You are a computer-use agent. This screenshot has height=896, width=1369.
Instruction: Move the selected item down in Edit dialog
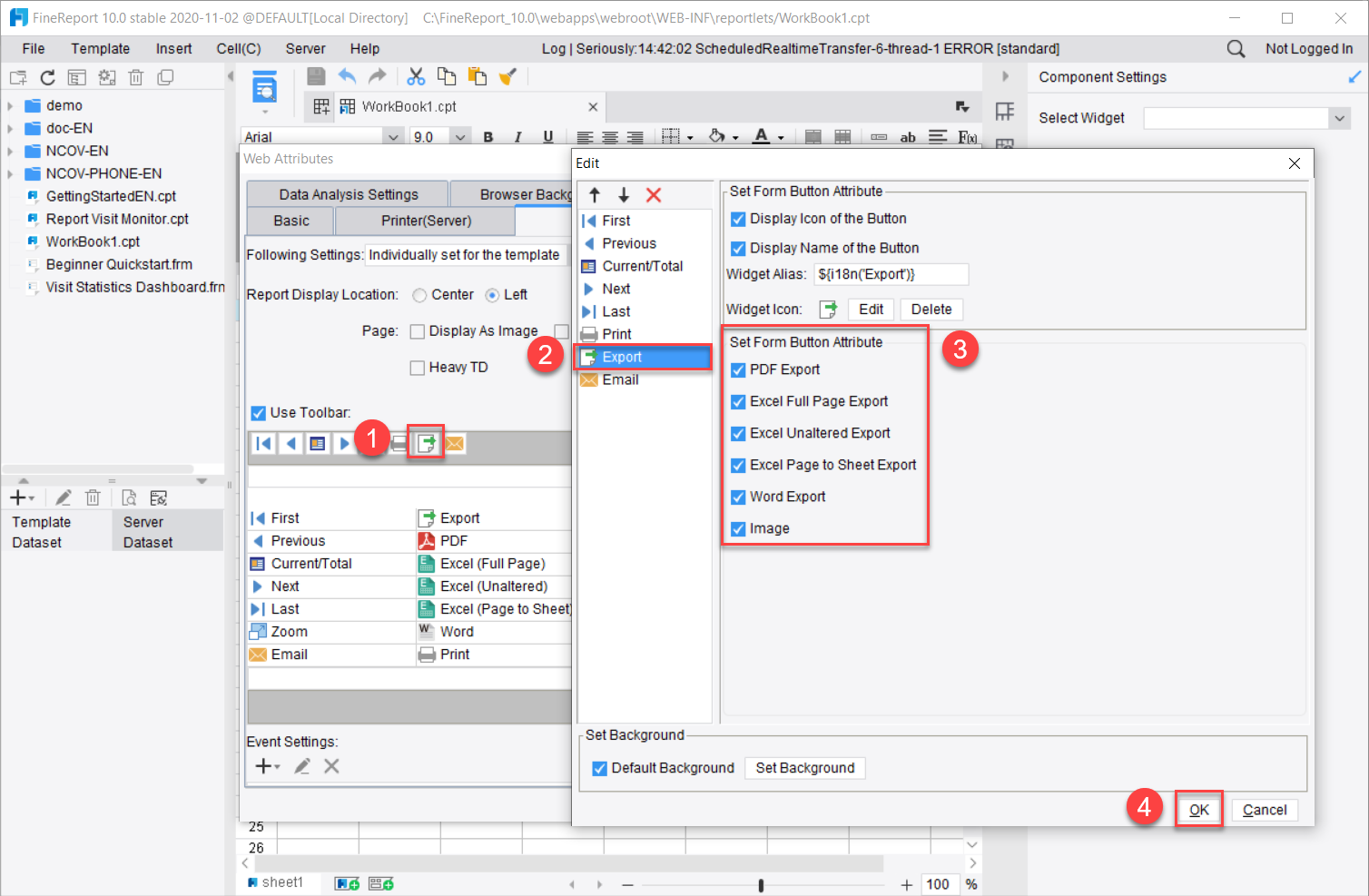coord(624,194)
